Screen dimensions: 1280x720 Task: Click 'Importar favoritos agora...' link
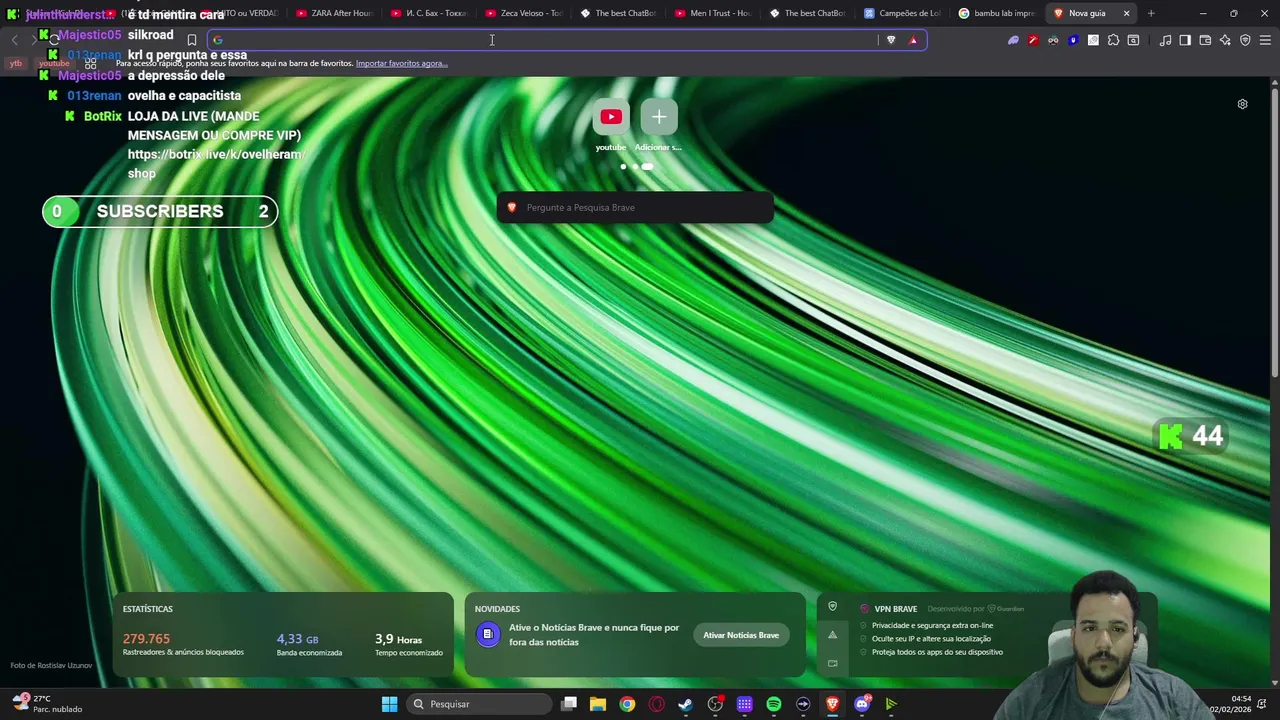click(402, 63)
